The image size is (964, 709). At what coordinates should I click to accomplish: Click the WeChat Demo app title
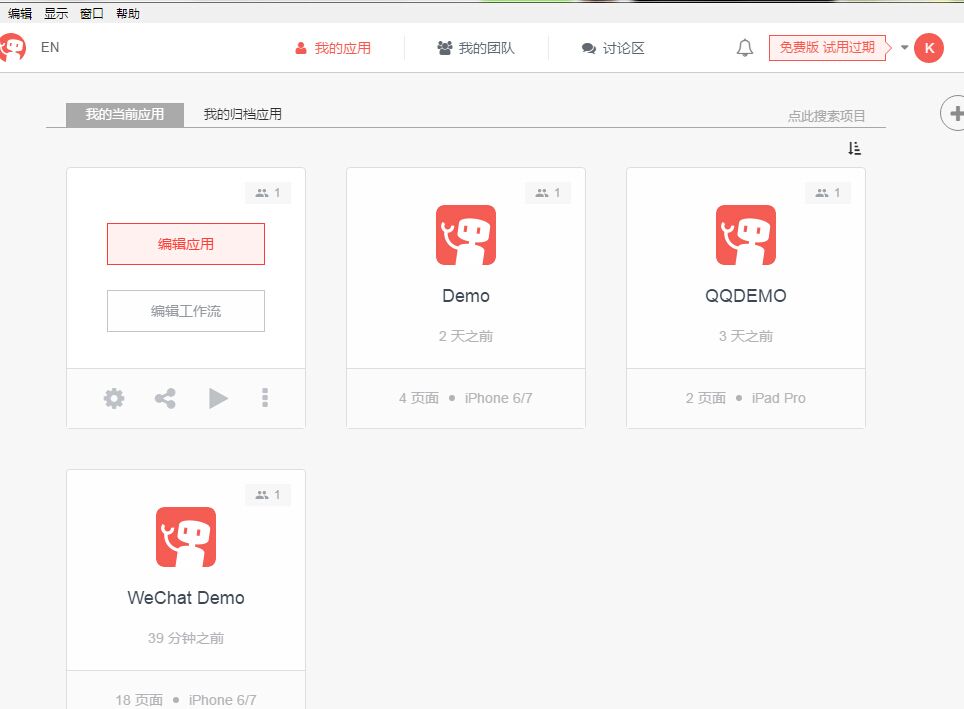(186, 598)
